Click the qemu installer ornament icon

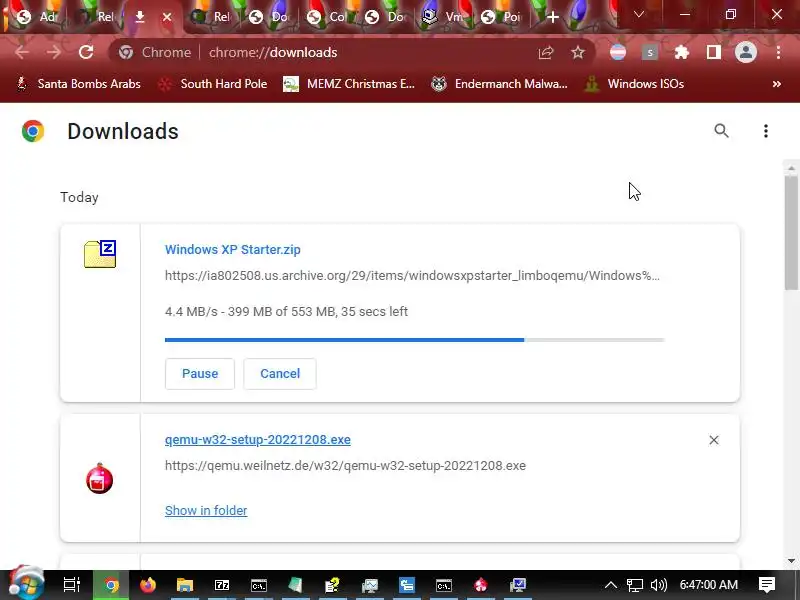click(x=99, y=479)
